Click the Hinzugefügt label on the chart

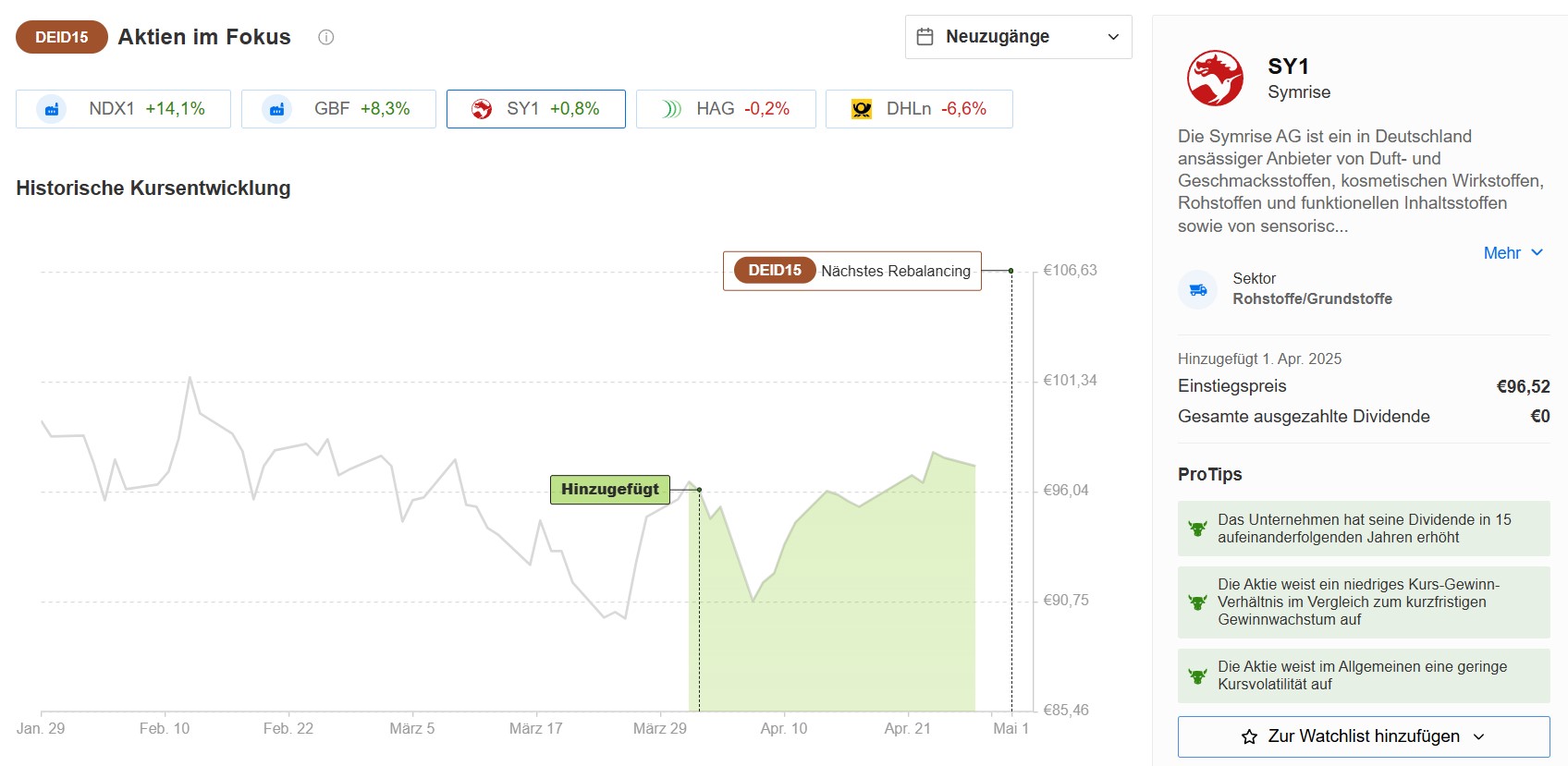click(x=610, y=490)
